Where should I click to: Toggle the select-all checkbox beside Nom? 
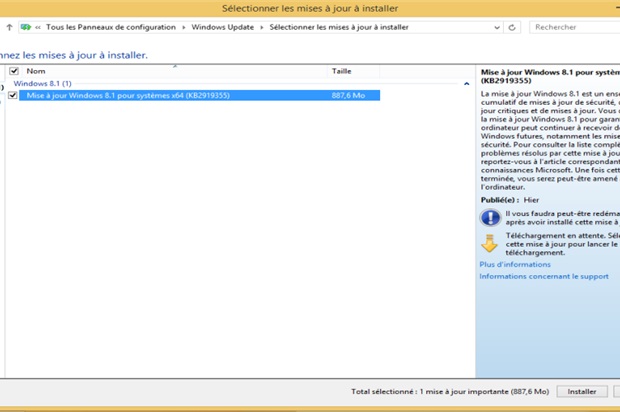pos(14,71)
